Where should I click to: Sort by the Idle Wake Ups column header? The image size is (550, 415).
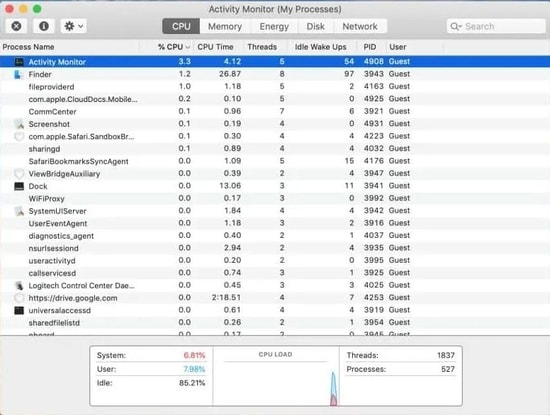(x=320, y=47)
